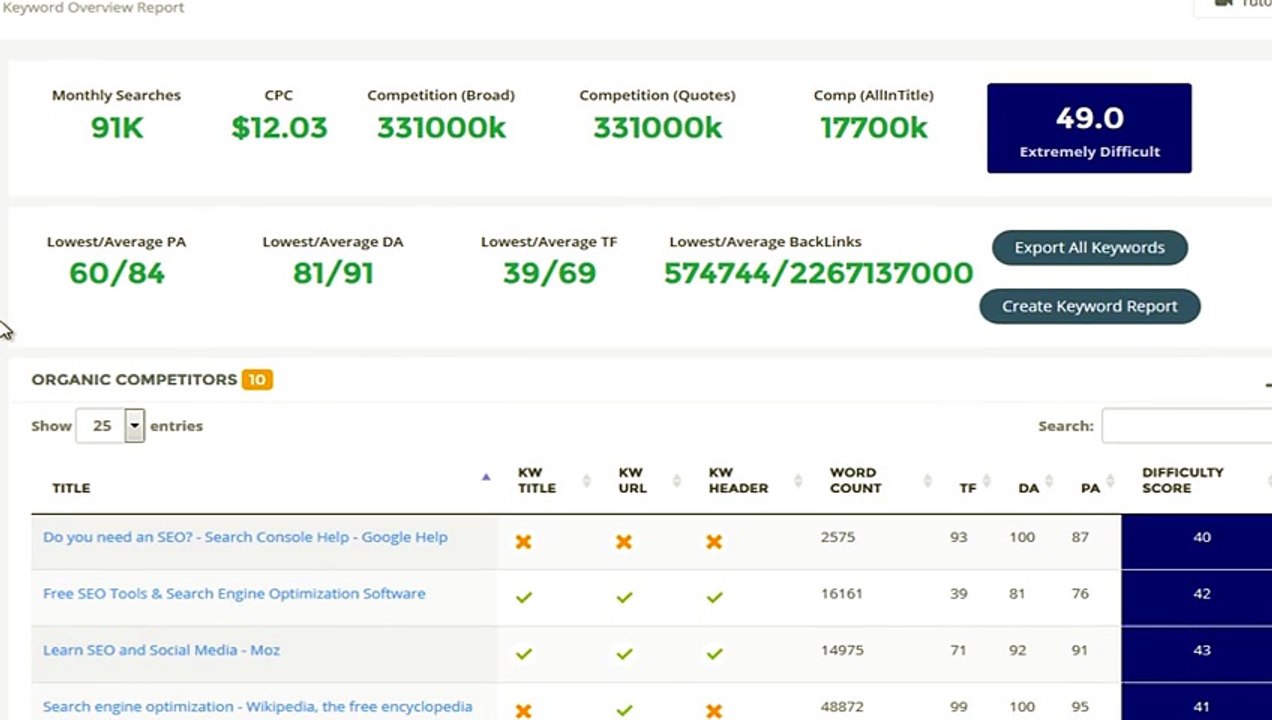Screen dimensions: 1272x720
Task: Sort by Word Count column
Action: pos(855,480)
